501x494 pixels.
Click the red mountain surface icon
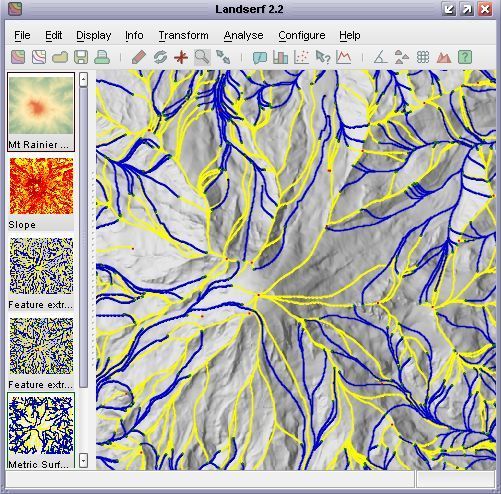444,57
